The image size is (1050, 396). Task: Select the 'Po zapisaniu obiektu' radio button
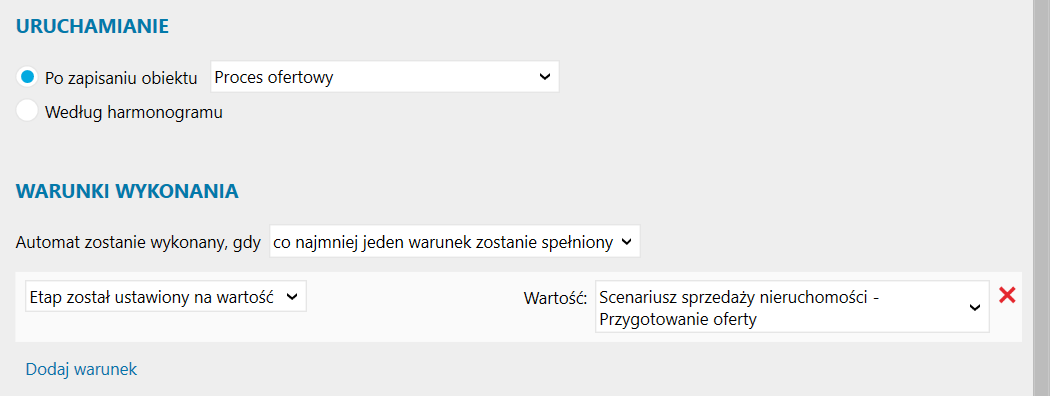pos(27,77)
